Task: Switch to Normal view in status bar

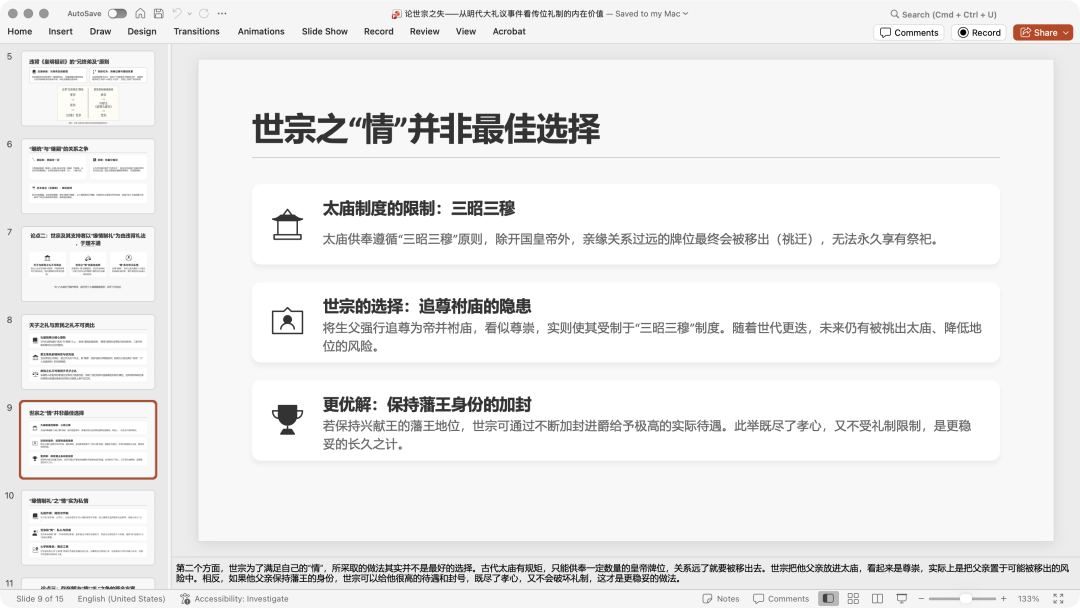Action: point(829,598)
